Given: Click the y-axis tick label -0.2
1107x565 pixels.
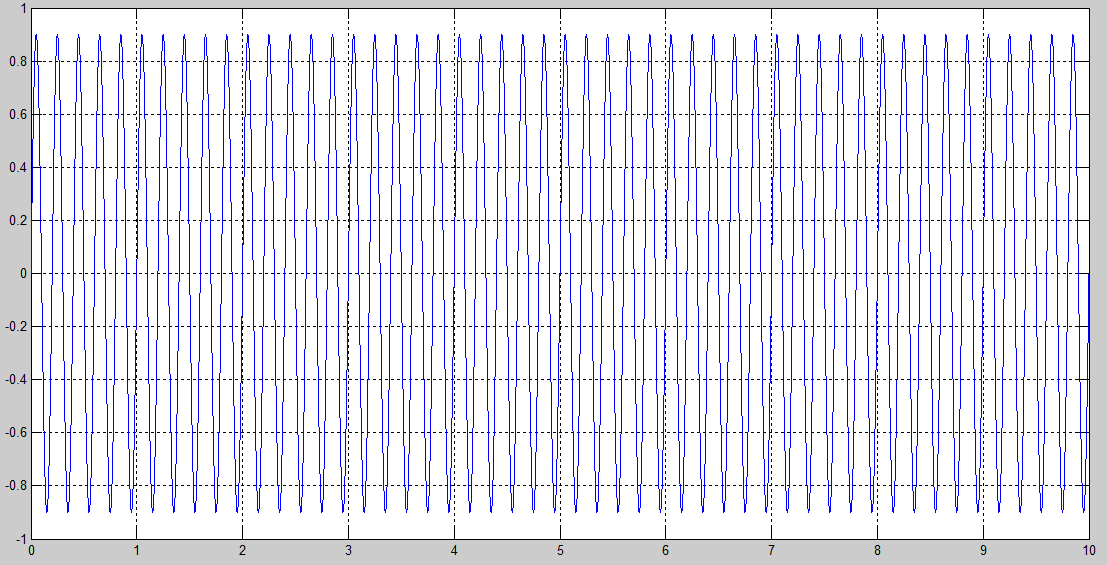Looking at the screenshot, I should point(16,326).
